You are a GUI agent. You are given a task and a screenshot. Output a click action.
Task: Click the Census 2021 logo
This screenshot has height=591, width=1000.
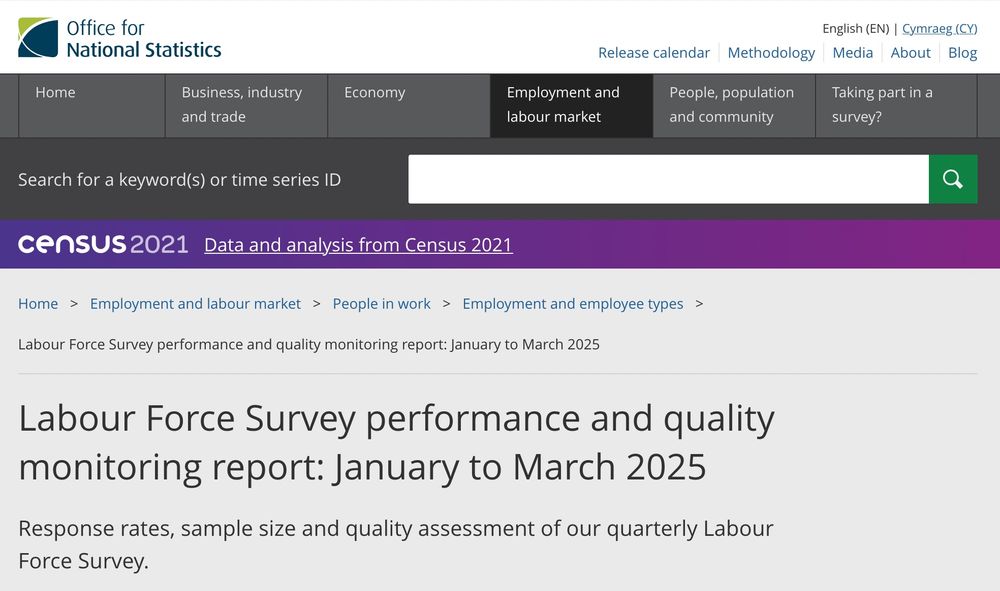point(103,244)
